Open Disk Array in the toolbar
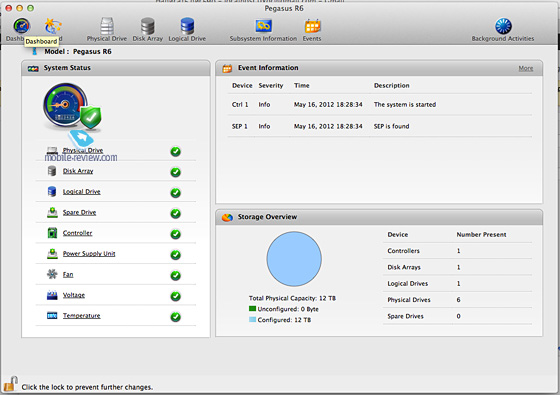 [148, 30]
